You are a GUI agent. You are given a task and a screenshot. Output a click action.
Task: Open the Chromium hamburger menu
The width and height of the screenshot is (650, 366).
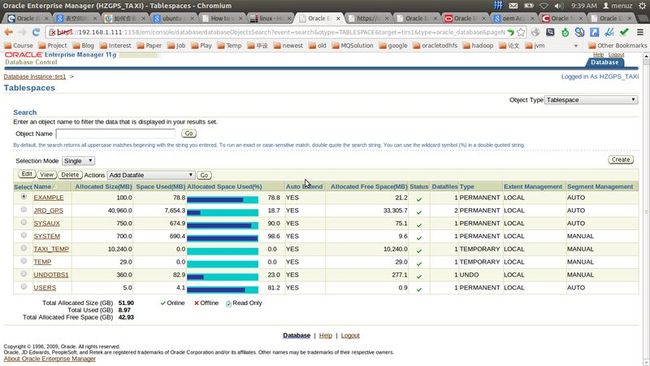[640, 32]
